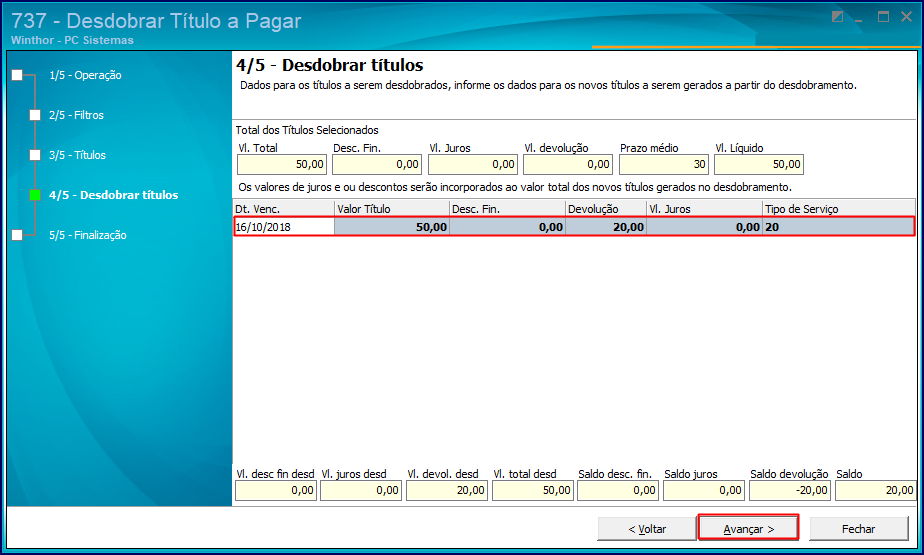924x555 pixels.
Task: Click the top Desc. Fin. total field
Action: (x=377, y=164)
